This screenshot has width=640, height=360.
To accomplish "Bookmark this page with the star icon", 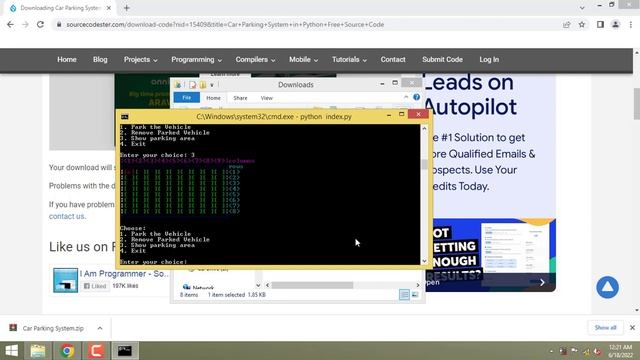I will (x=582, y=24).
